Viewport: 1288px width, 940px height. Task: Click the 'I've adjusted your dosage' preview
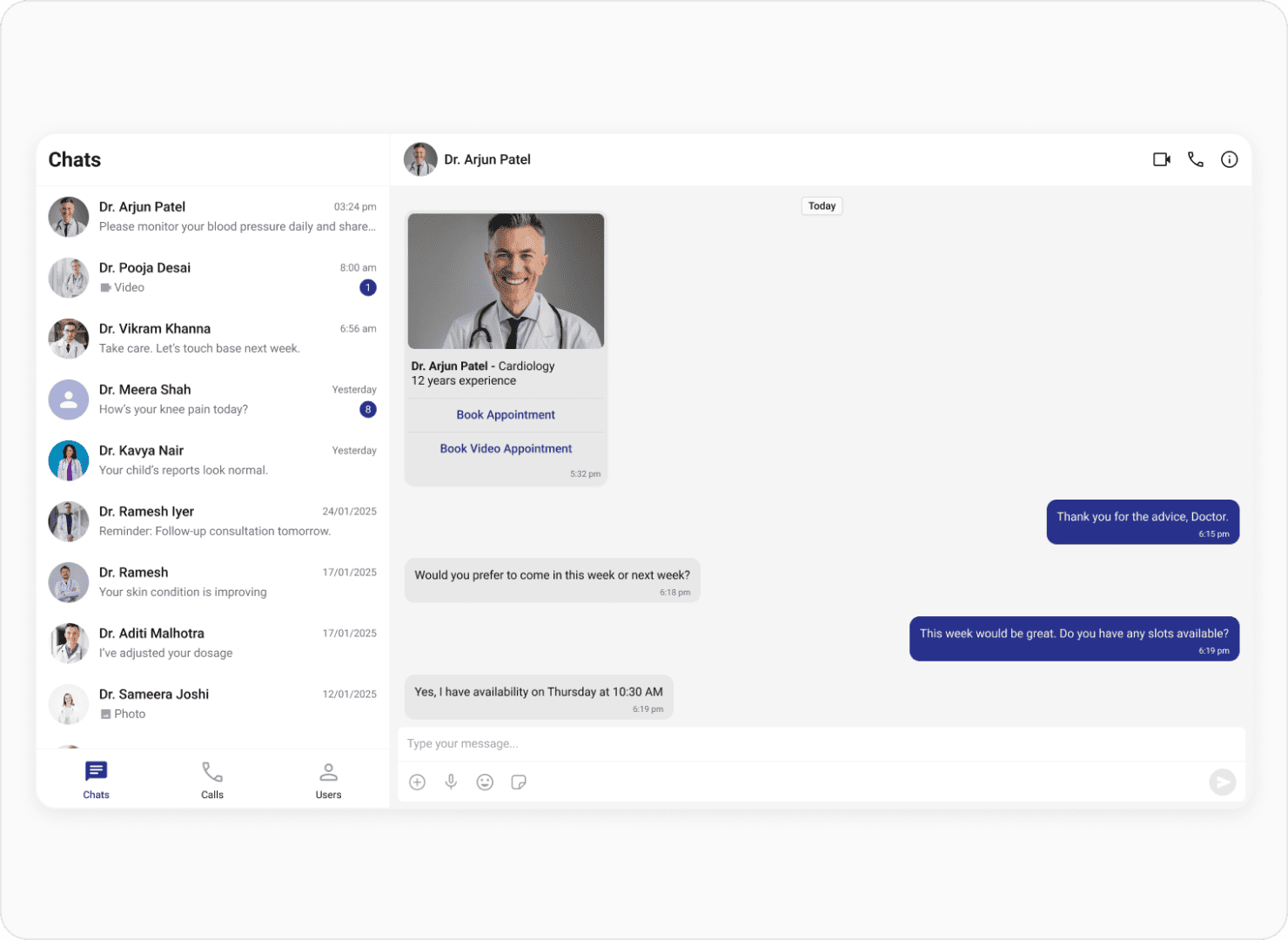165,653
